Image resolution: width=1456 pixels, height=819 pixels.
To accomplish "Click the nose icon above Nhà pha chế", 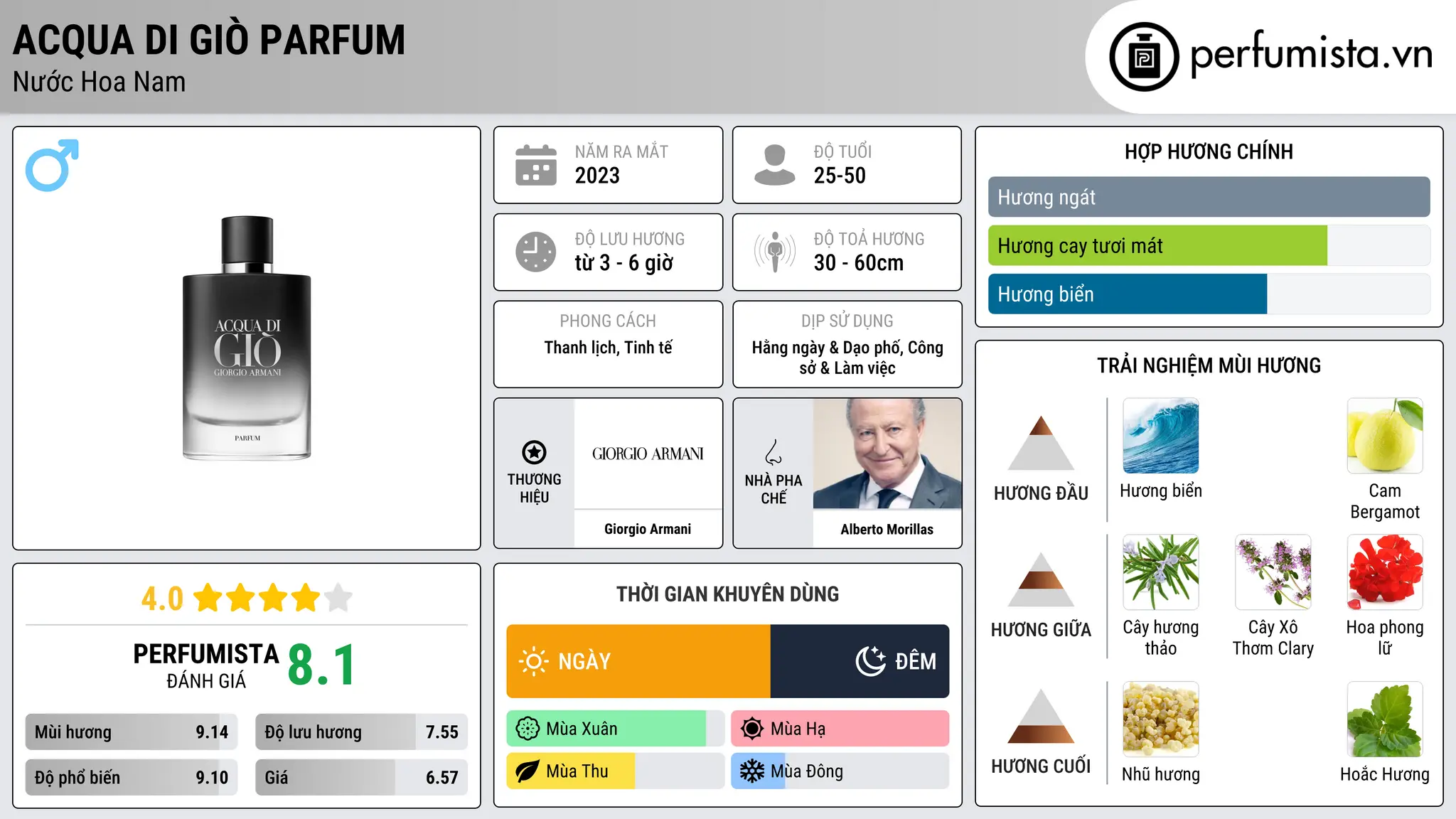I will pyautogui.click(x=773, y=452).
